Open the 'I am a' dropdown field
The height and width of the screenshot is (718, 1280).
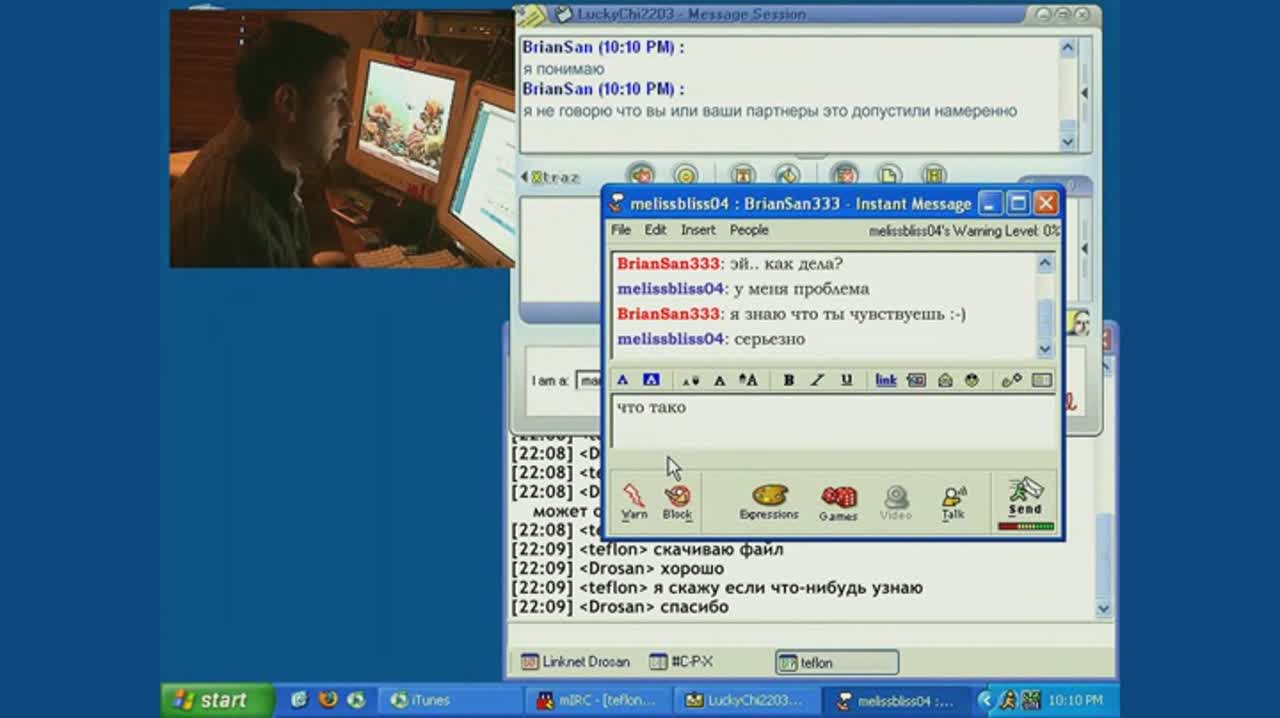590,381
